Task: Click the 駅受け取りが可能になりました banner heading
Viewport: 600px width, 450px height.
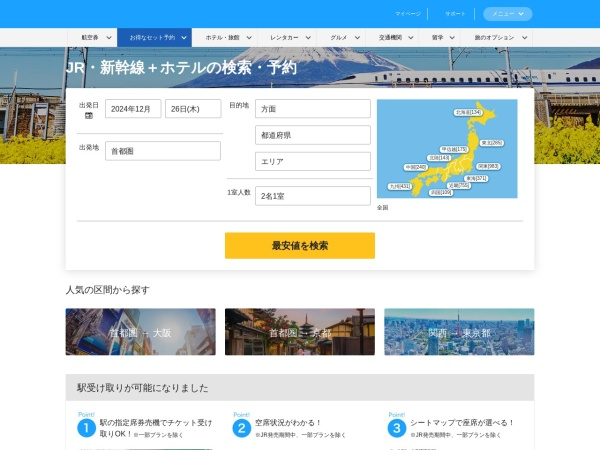Action: click(143, 388)
